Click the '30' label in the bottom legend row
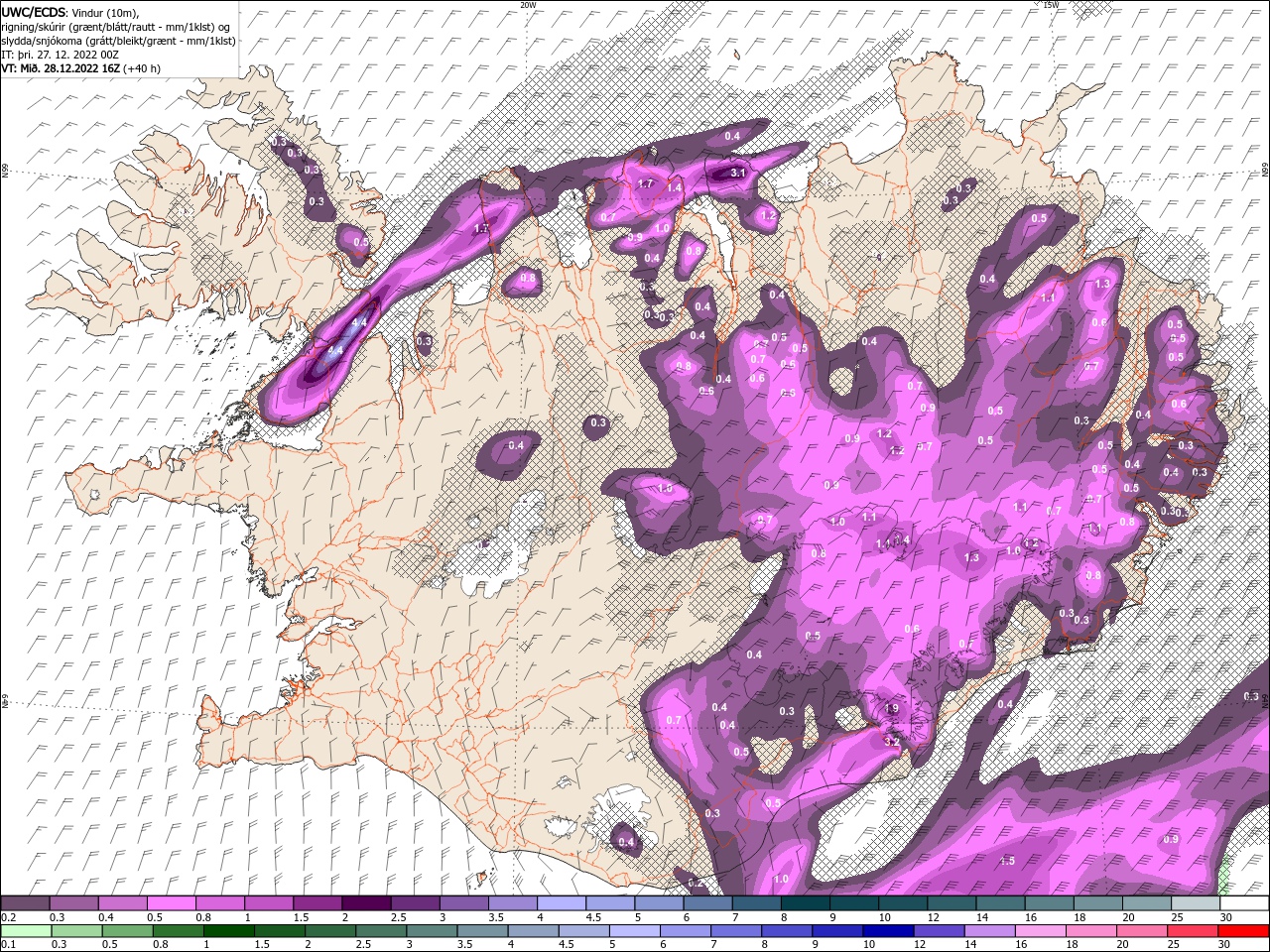 1226,944
